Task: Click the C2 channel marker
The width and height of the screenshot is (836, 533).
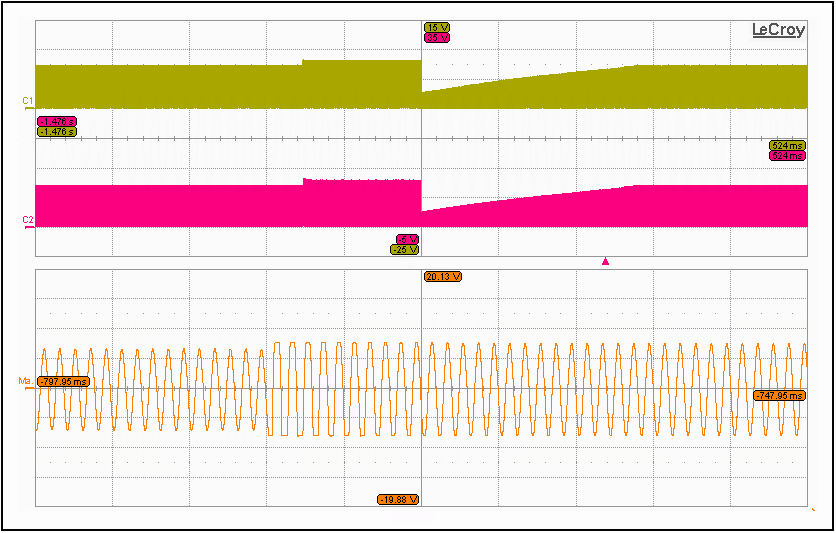Action: (x=28, y=220)
